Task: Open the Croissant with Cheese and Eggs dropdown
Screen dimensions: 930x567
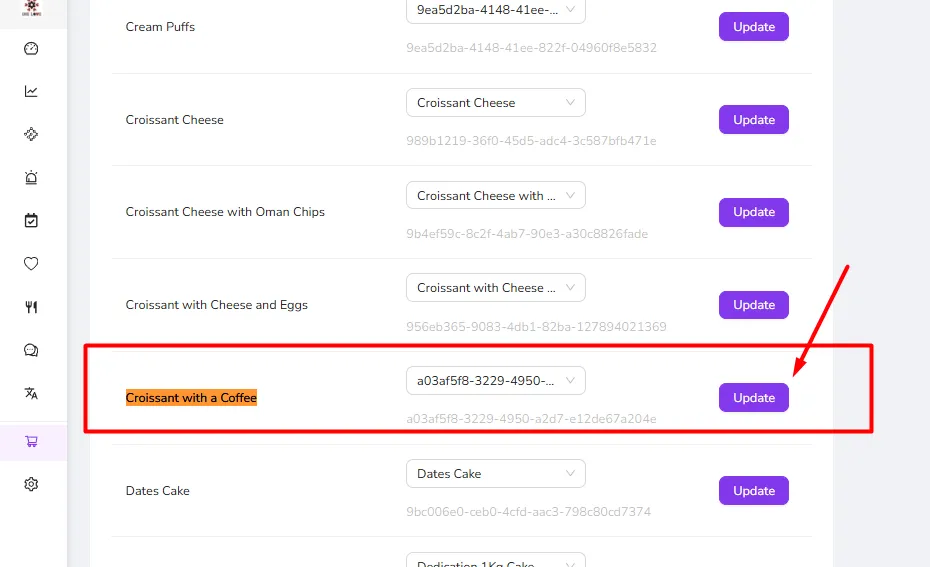Action: click(x=496, y=288)
